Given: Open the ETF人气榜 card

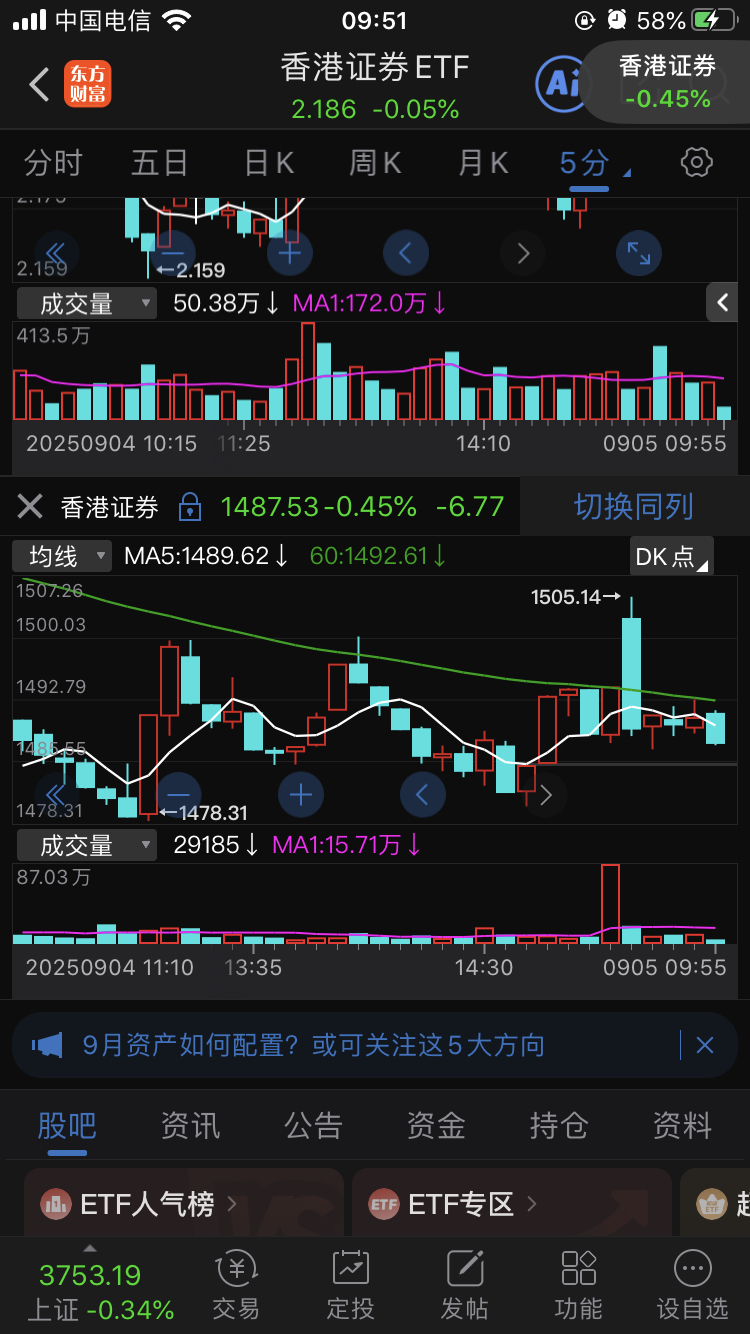Looking at the screenshot, I should click(x=184, y=1203).
